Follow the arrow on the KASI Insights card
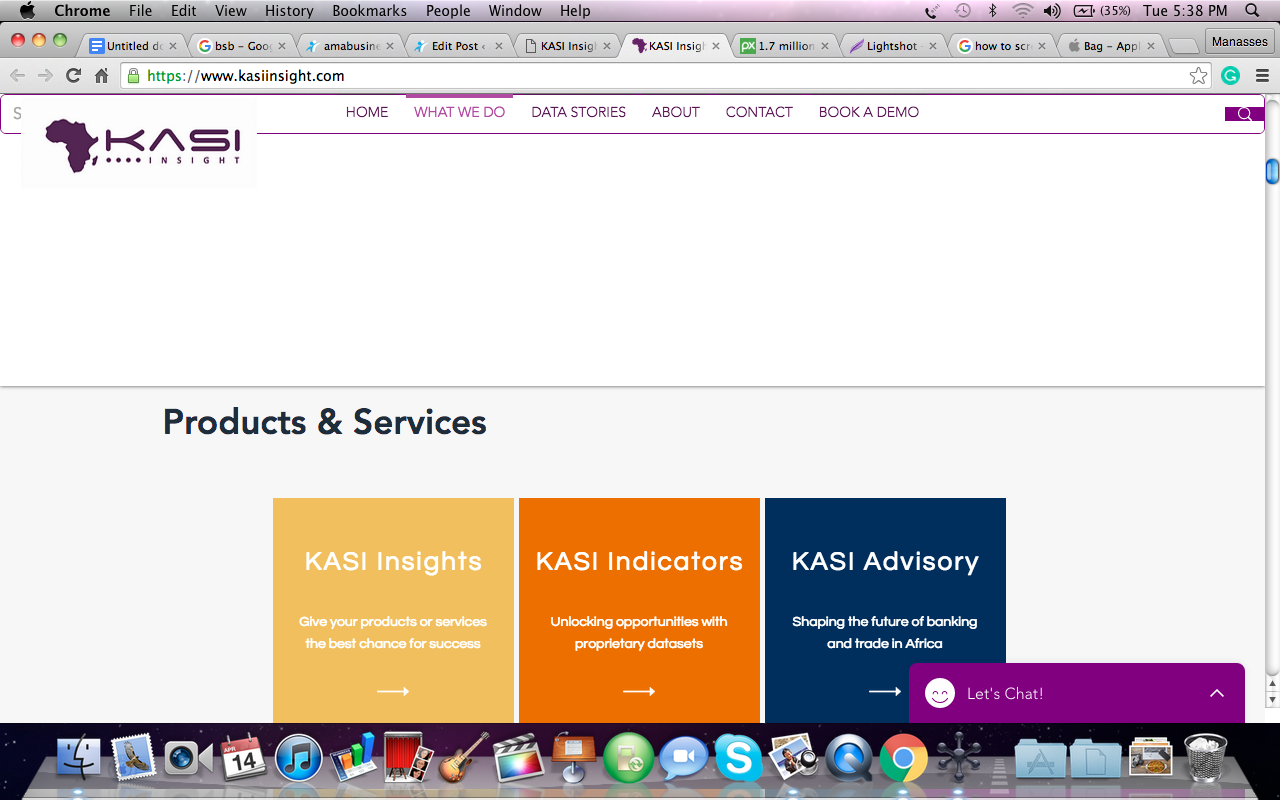This screenshot has width=1280, height=800. 393,691
